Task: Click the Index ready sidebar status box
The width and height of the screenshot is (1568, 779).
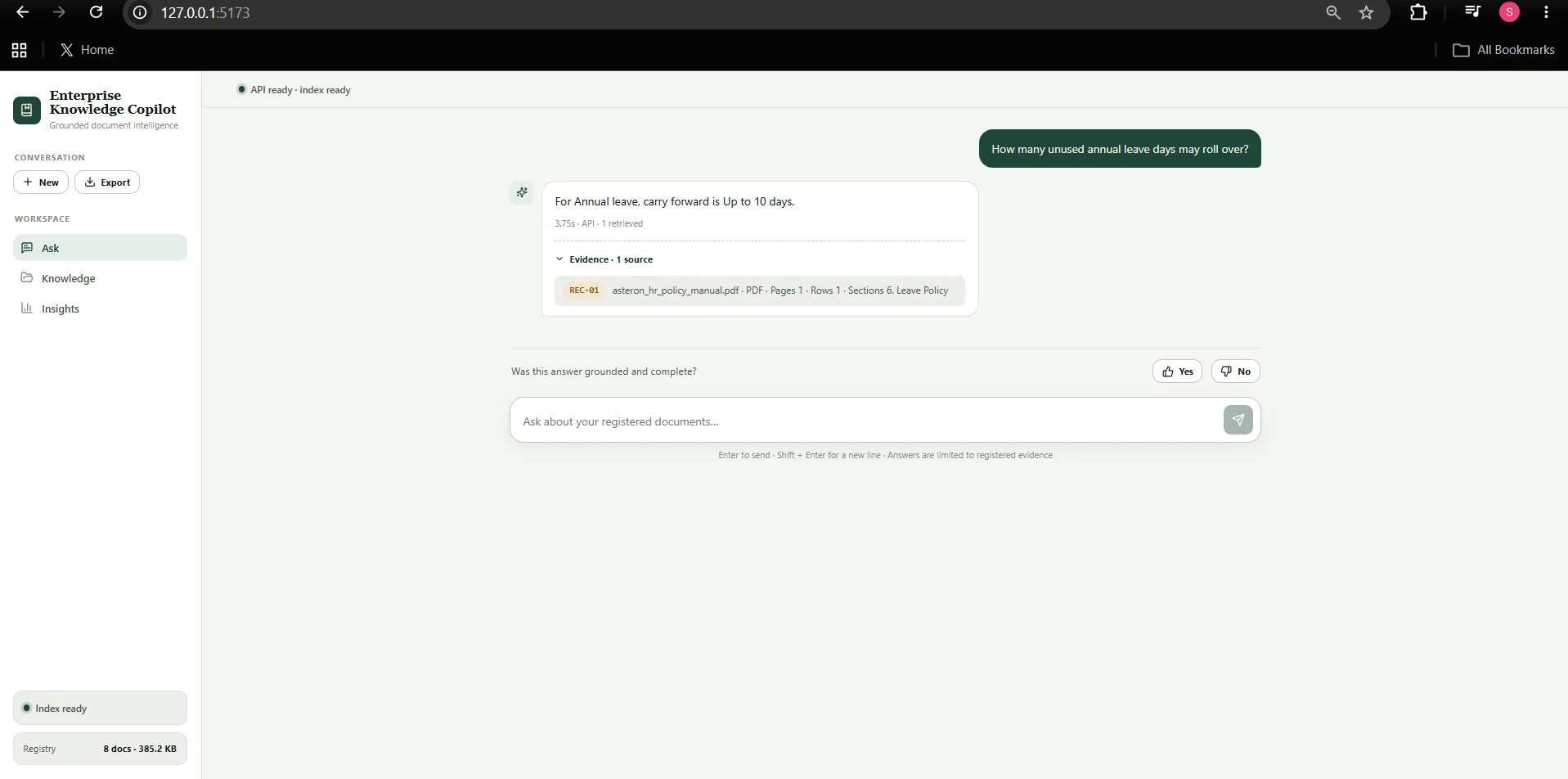Action: [100, 708]
